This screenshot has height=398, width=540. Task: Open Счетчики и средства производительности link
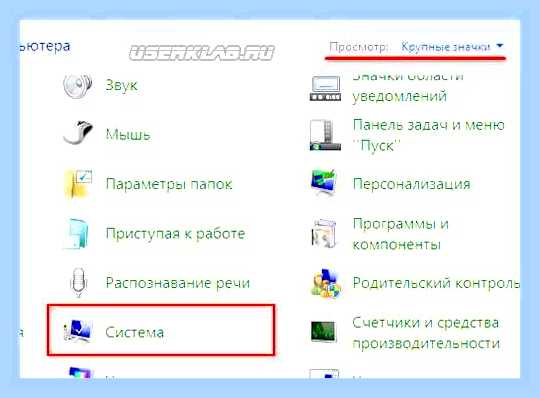pyautogui.click(x=426, y=333)
